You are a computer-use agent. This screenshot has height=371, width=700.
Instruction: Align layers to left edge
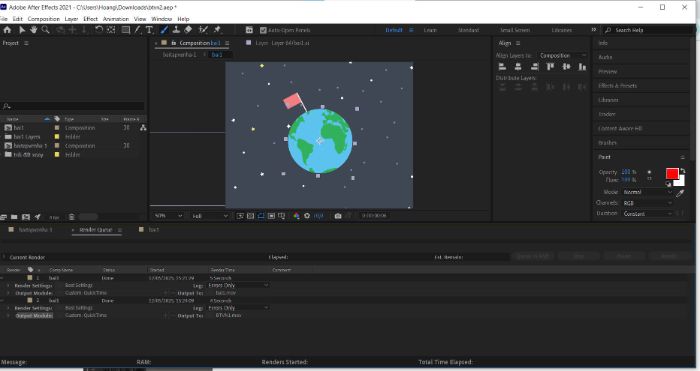(502, 67)
